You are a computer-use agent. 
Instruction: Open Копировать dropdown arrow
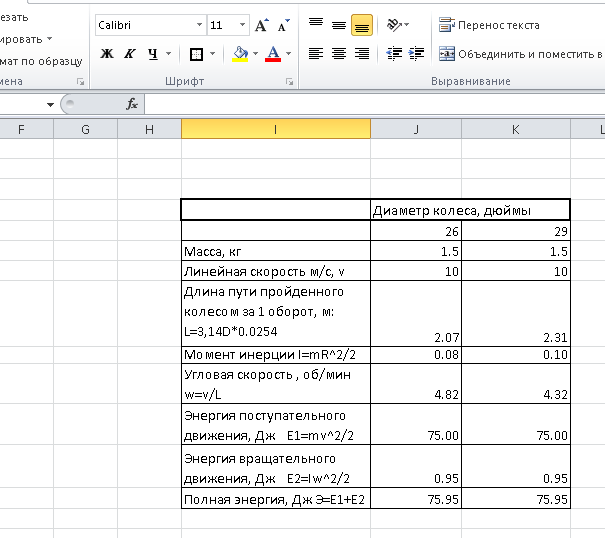pyautogui.click(x=49, y=39)
